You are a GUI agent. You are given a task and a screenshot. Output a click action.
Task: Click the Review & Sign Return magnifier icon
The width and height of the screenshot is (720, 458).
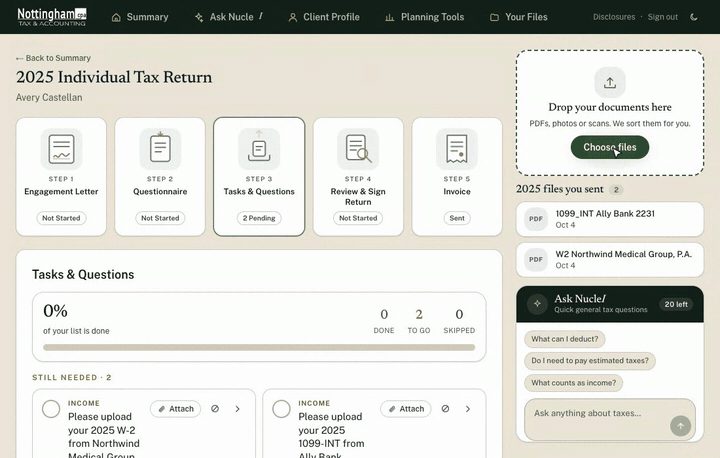(358, 149)
